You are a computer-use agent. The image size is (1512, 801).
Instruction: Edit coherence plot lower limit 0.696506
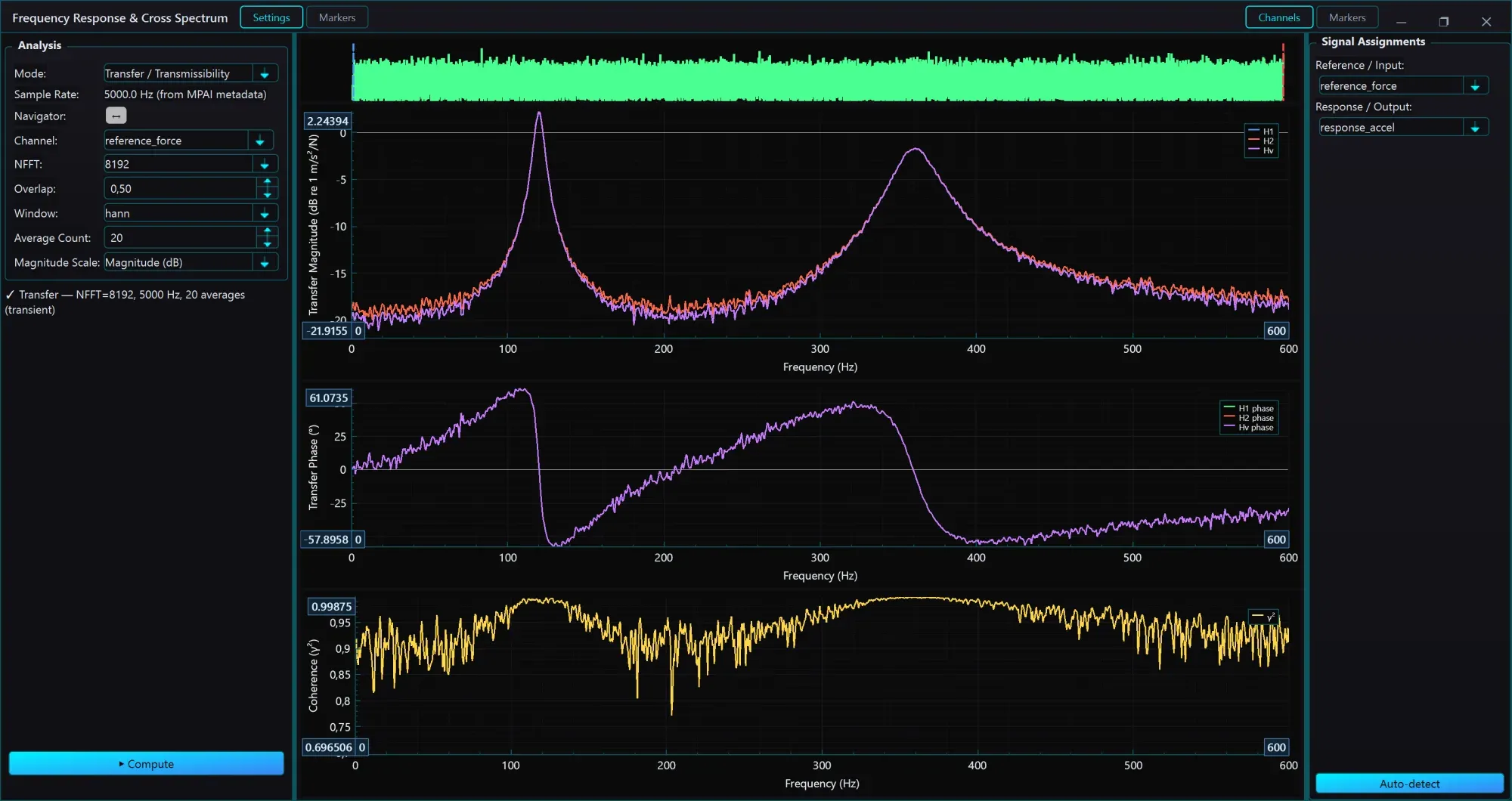click(x=328, y=747)
